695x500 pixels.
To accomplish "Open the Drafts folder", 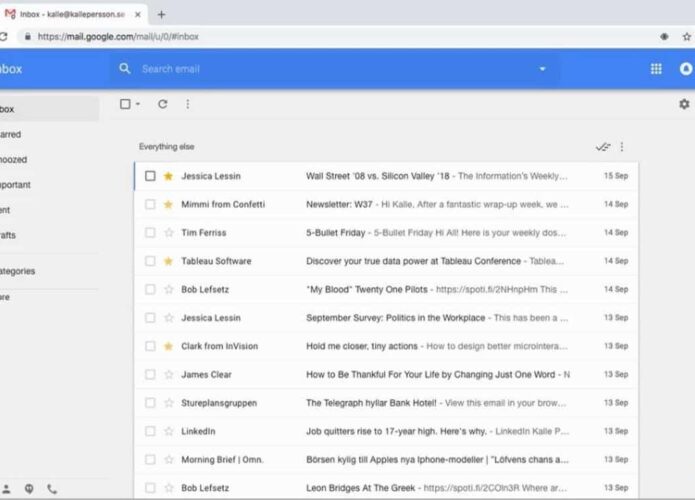I will point(8,235).
